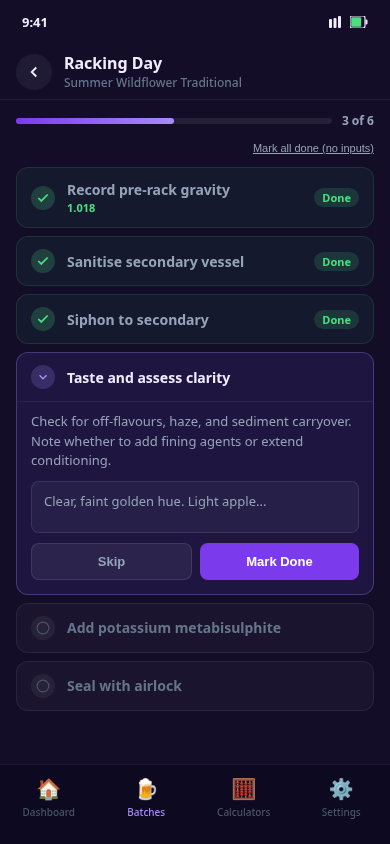
Task: Expand the Seal with airlock step
Action: coord(195,686)
